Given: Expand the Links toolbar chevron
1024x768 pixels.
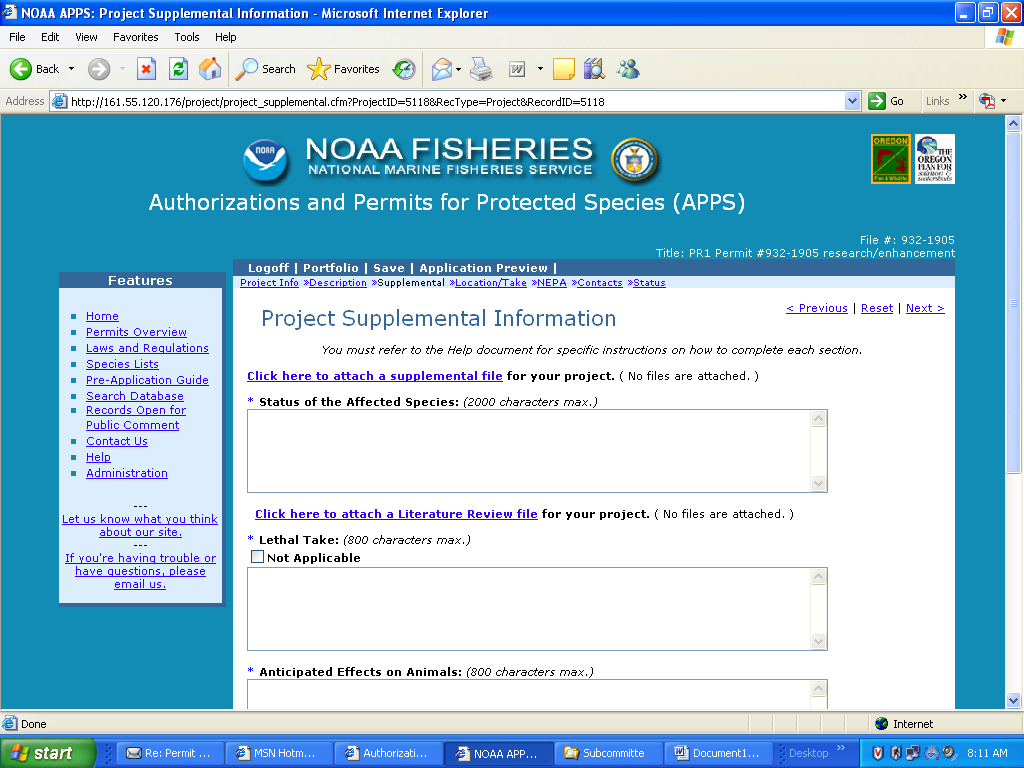Looking at the screenshot, I should click(x=963, y=97).
